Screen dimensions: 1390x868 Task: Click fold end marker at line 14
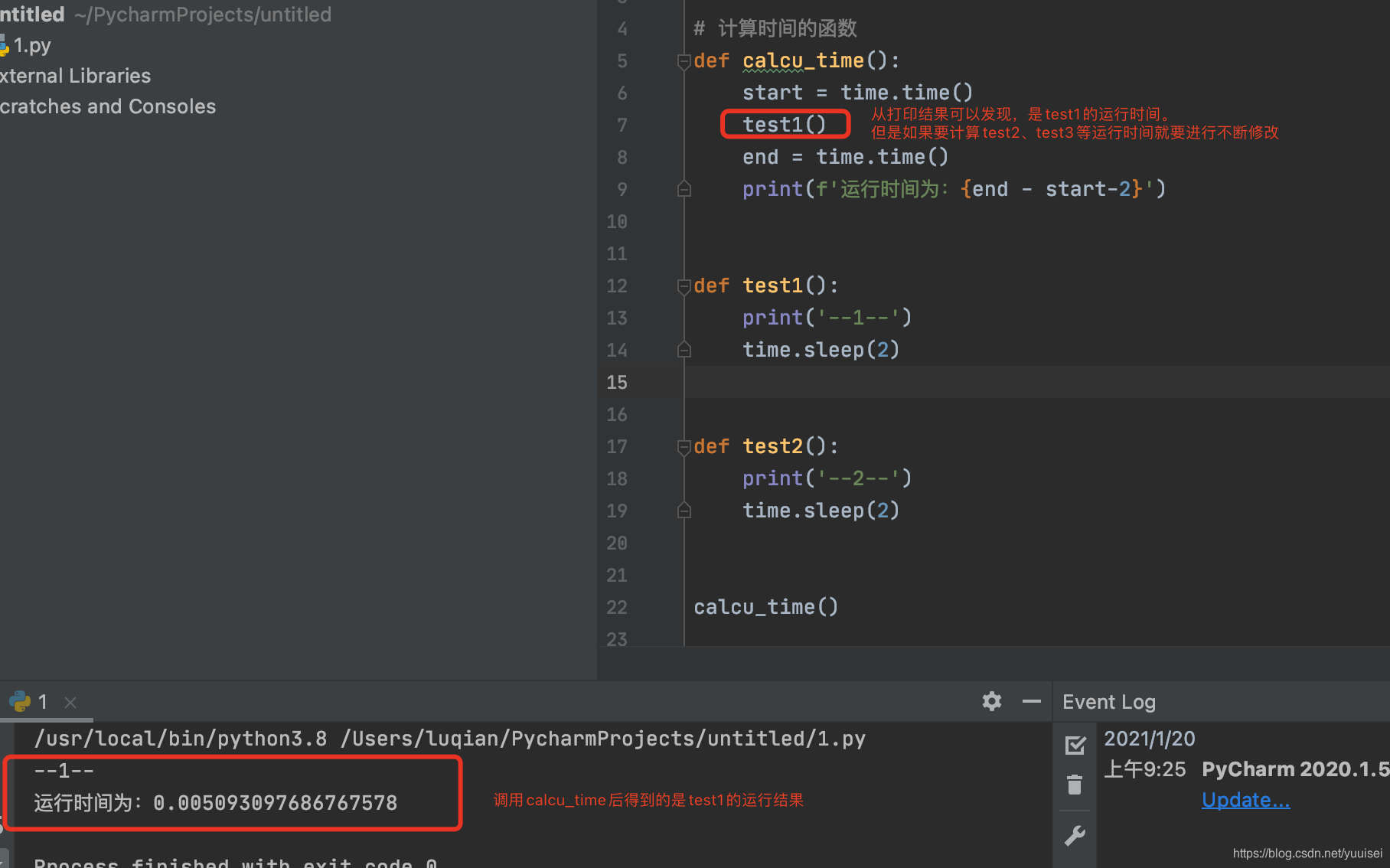pos(684,350)
